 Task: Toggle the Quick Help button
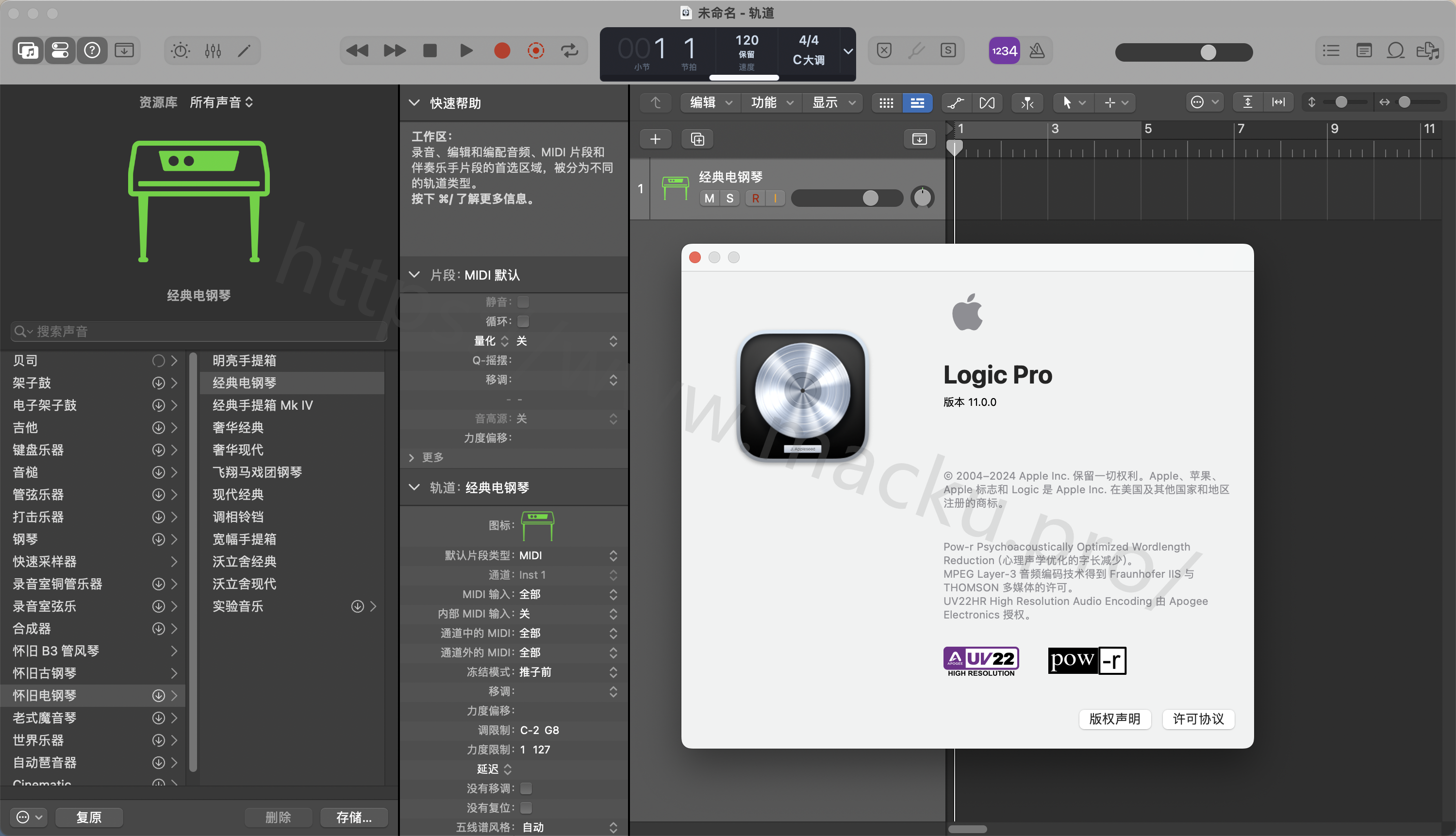[92, 50]
